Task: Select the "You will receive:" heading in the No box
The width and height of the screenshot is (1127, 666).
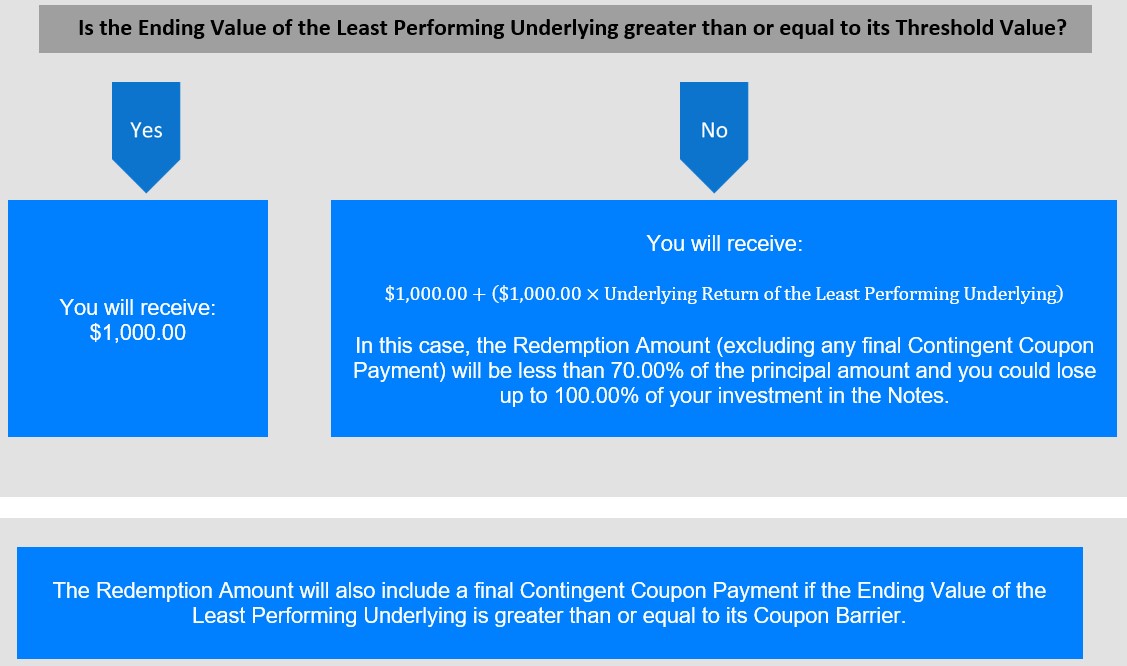Action: click(724, 244)
